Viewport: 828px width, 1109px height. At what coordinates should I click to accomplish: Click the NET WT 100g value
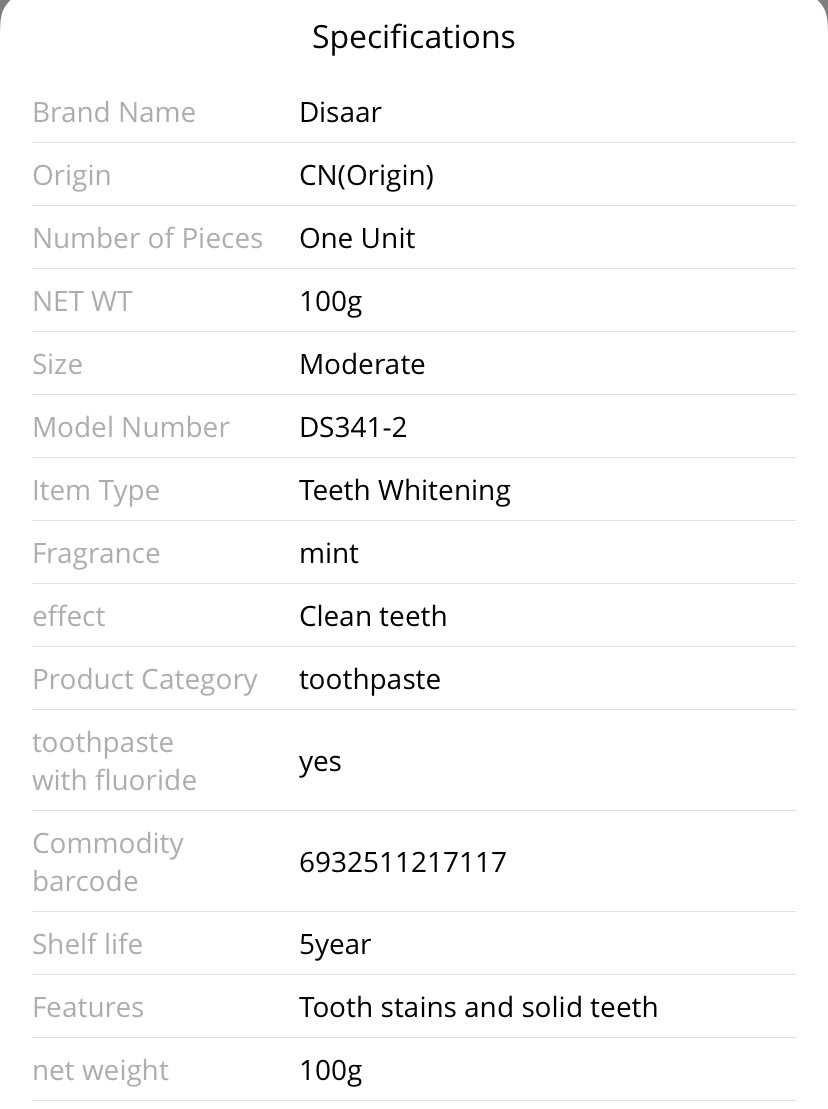click(x=331, y=302)
